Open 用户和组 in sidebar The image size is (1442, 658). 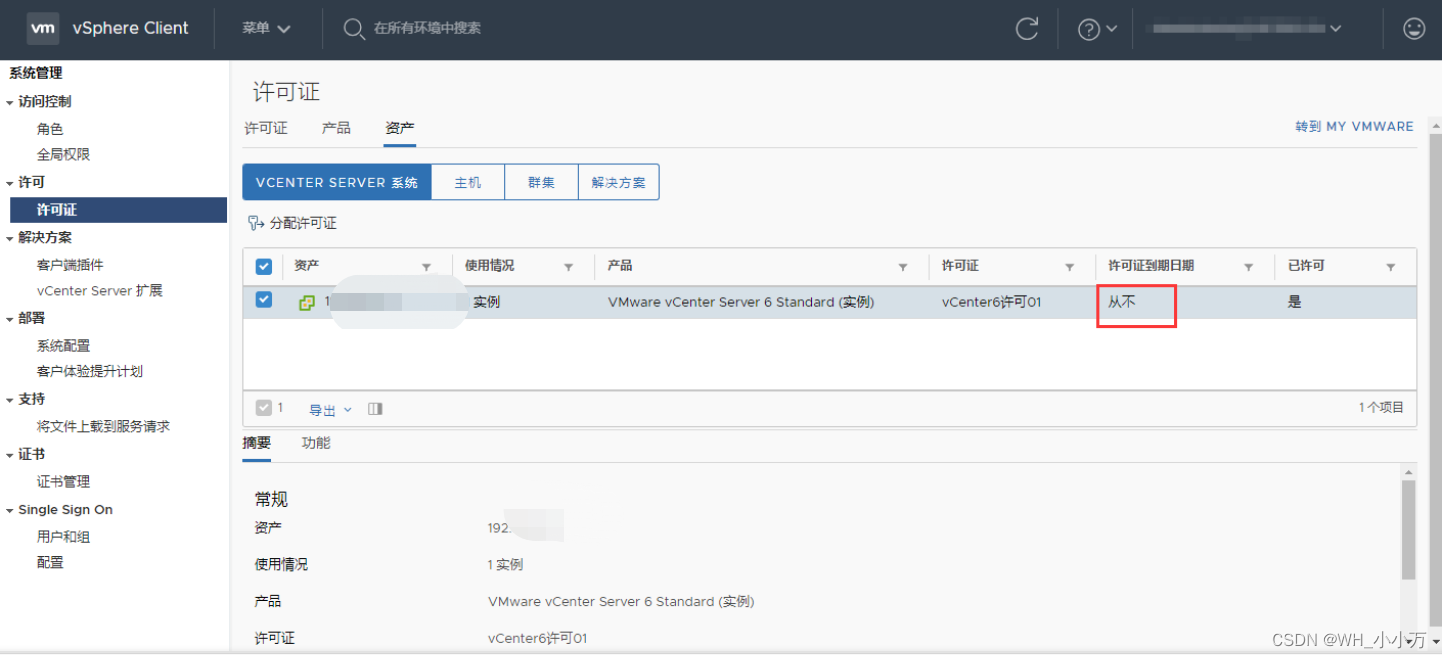pos(63,537)
